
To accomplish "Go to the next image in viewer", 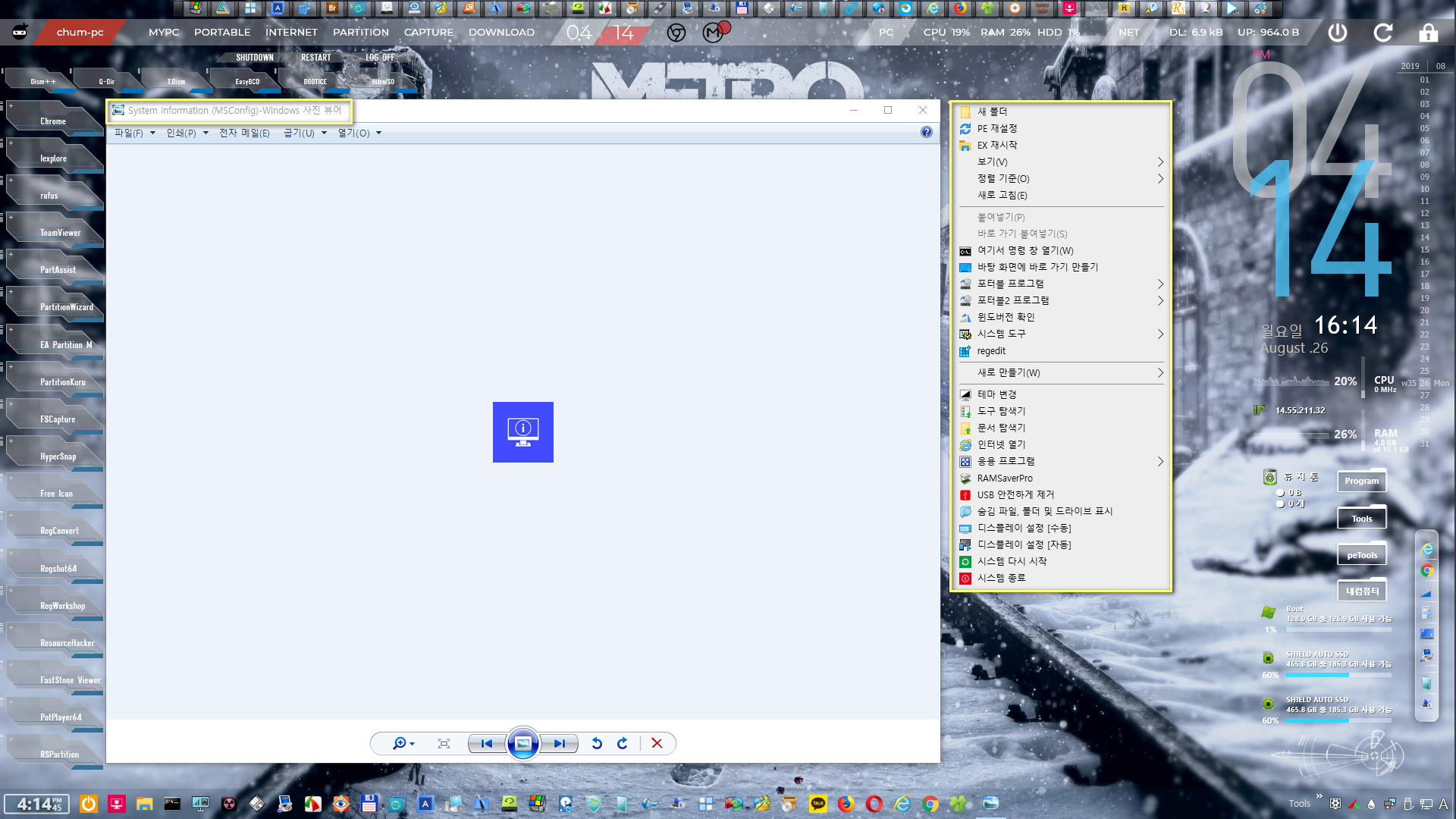I will pos(560,743).
